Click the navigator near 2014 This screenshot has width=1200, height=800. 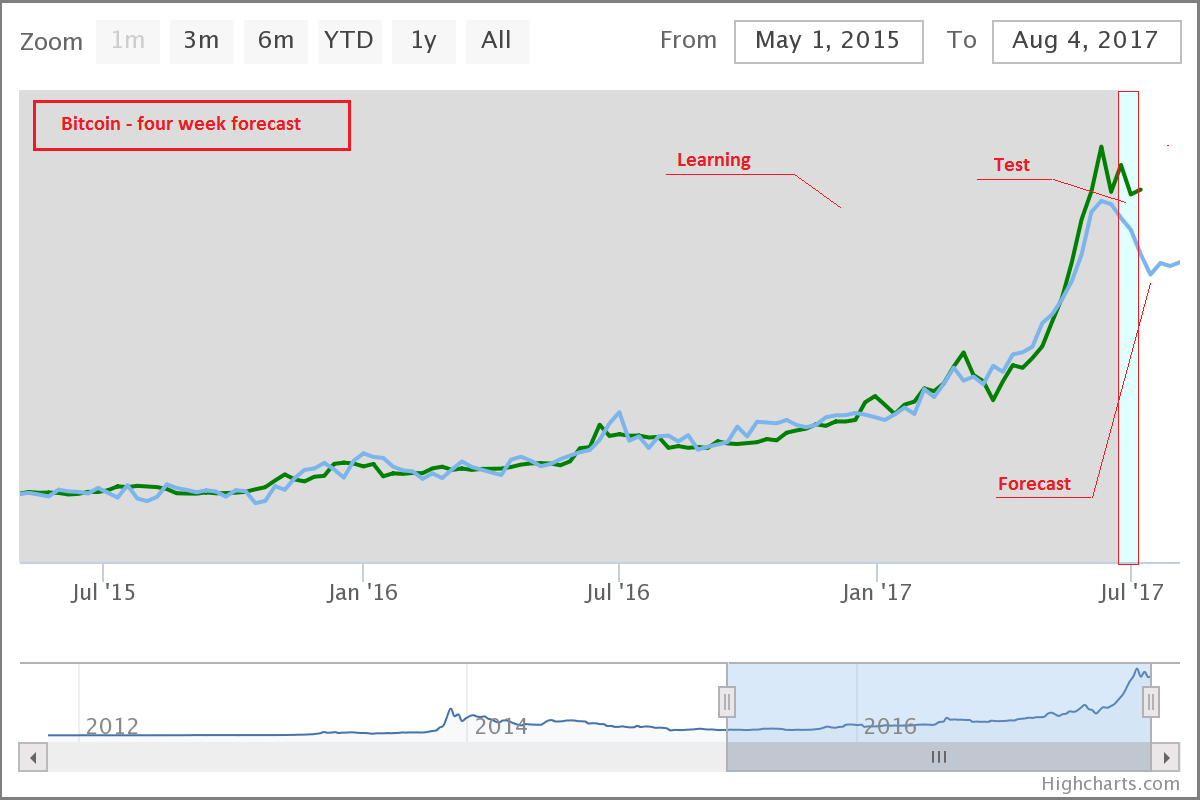pyautogui.click(x=500, y=725)
